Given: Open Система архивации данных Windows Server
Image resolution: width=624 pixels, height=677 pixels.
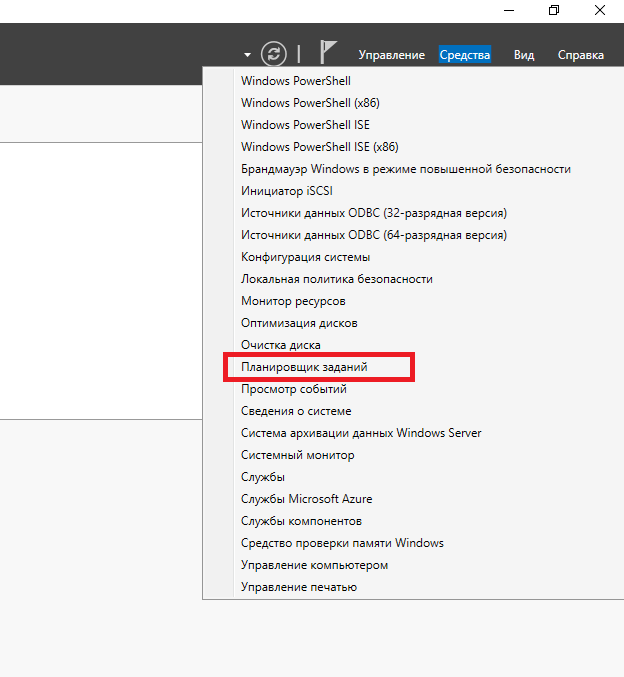Looking at the screenshot, I should (x=360, y=433).
